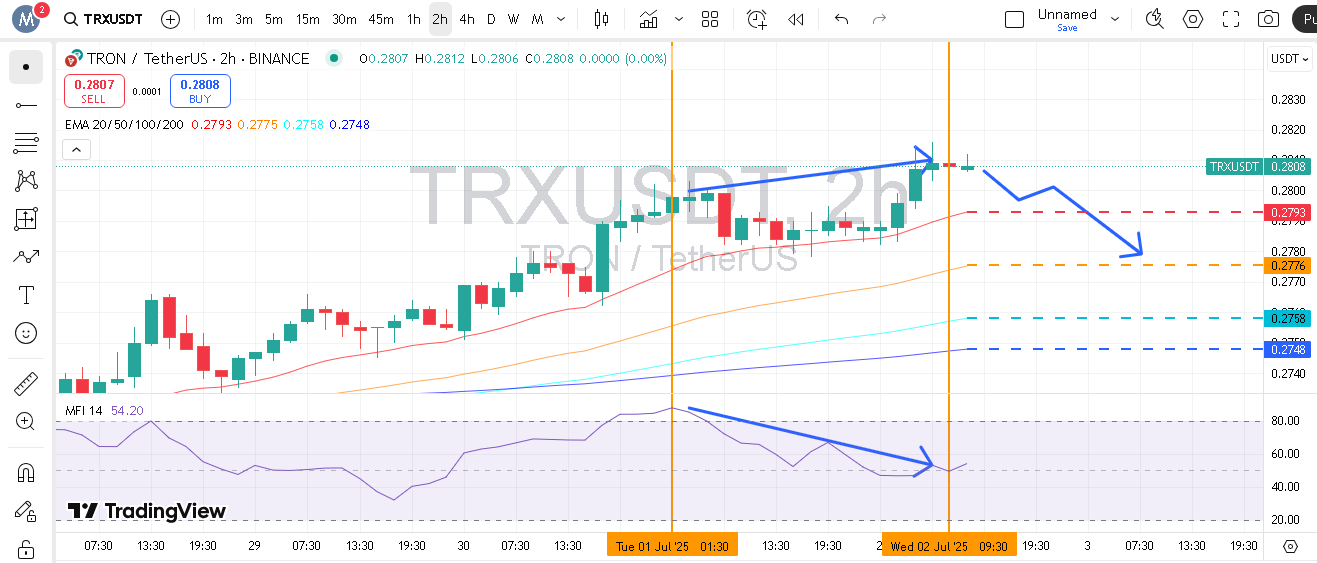Click the 0.2808 BUY button
This screenshot has width=1317, height=563.
[x=200, y=91]
